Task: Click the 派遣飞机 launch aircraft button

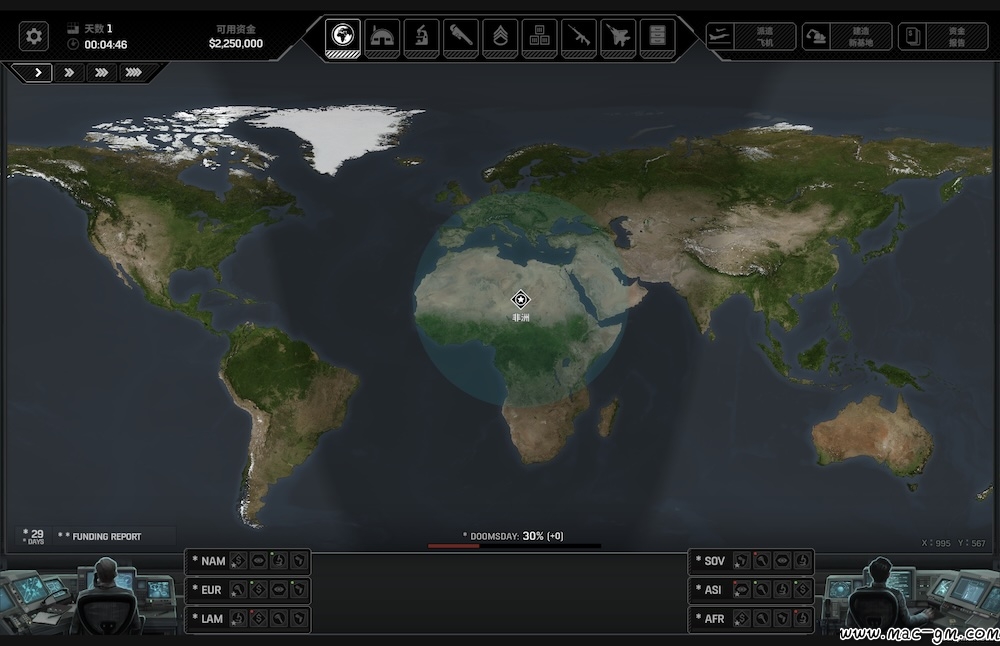Action: (751, 36)
